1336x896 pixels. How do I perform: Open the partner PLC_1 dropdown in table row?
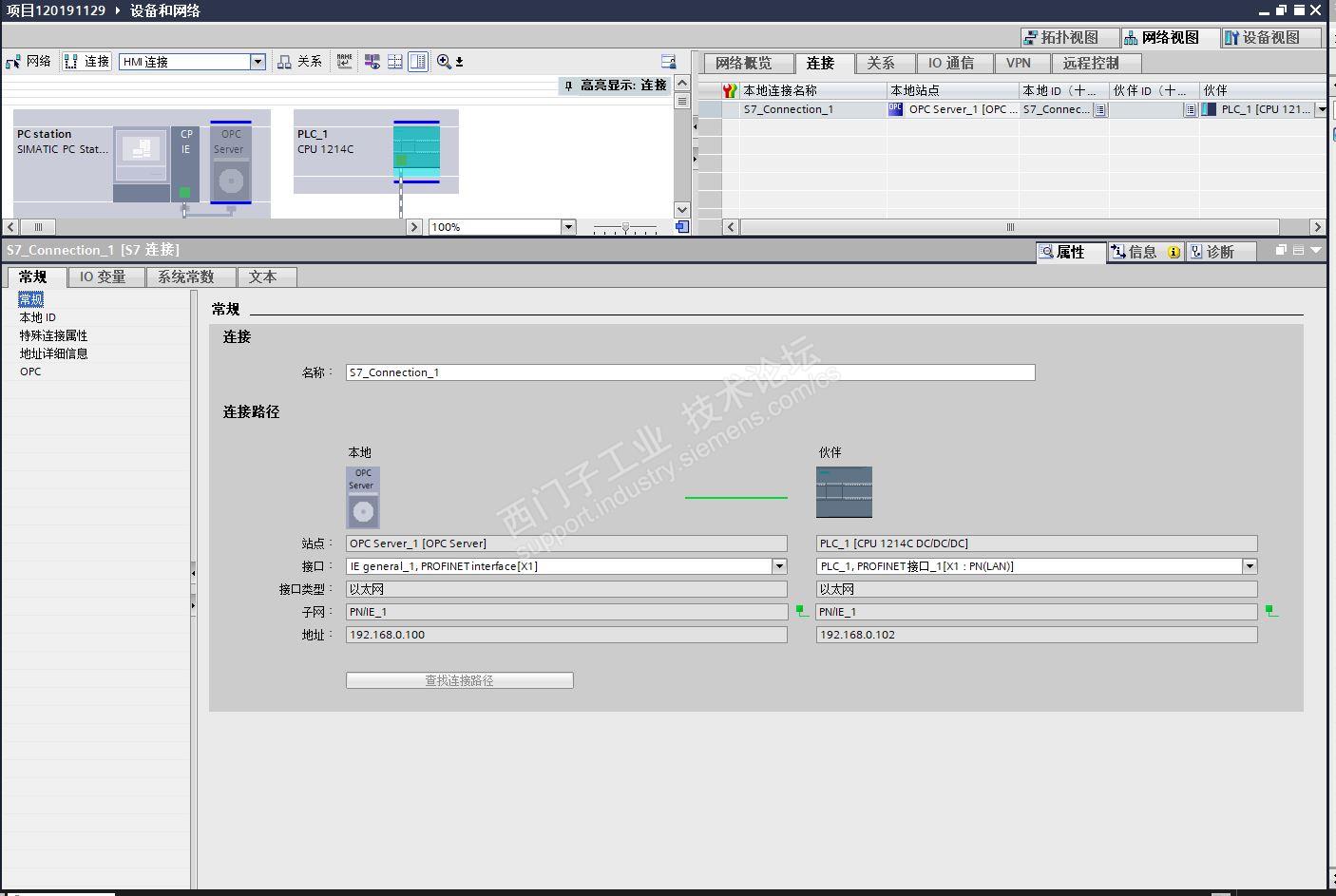click(x=1321, y=110)
